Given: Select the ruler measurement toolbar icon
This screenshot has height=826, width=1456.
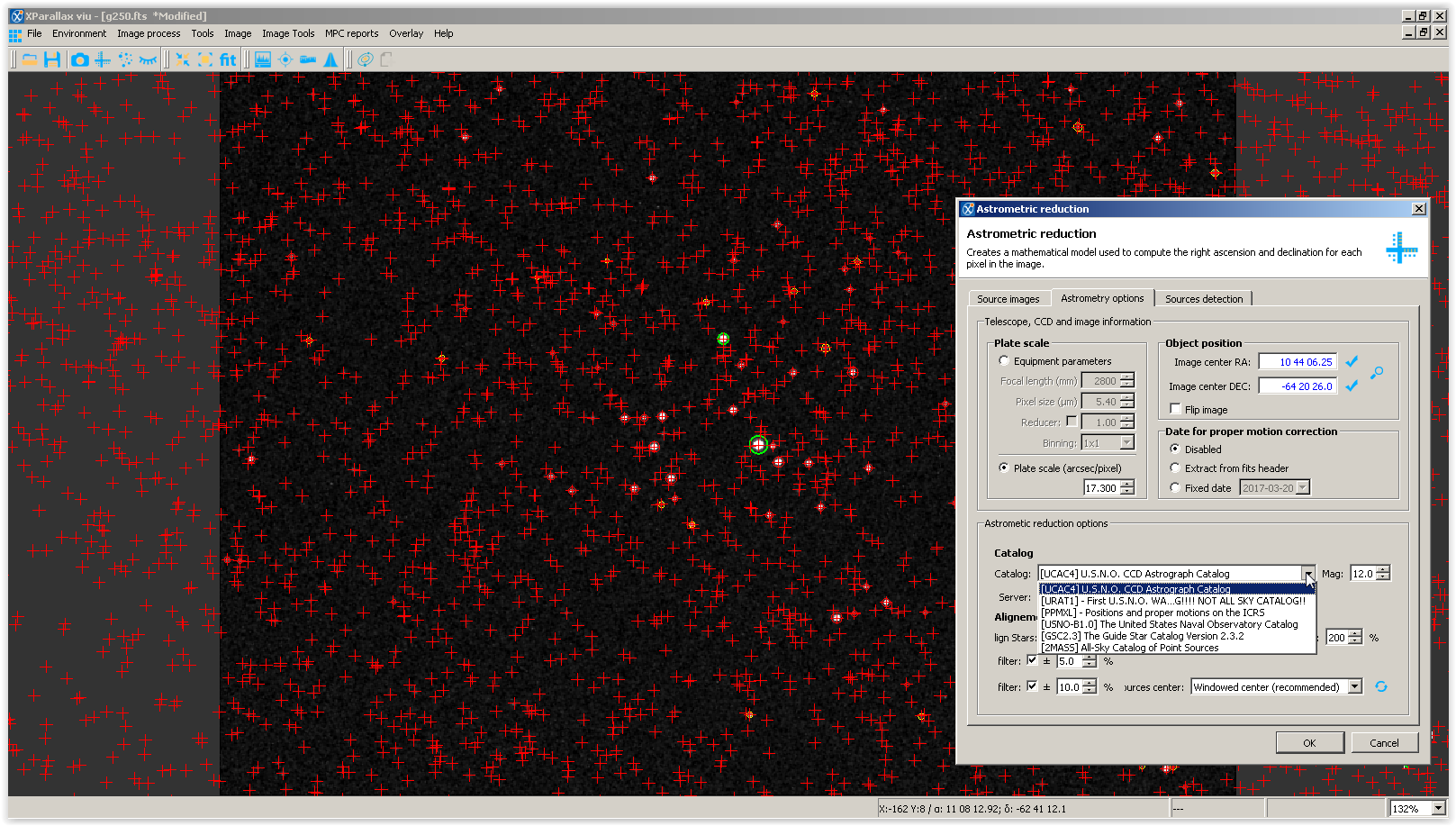Looking at the screenshot, I should click(308, 59).
